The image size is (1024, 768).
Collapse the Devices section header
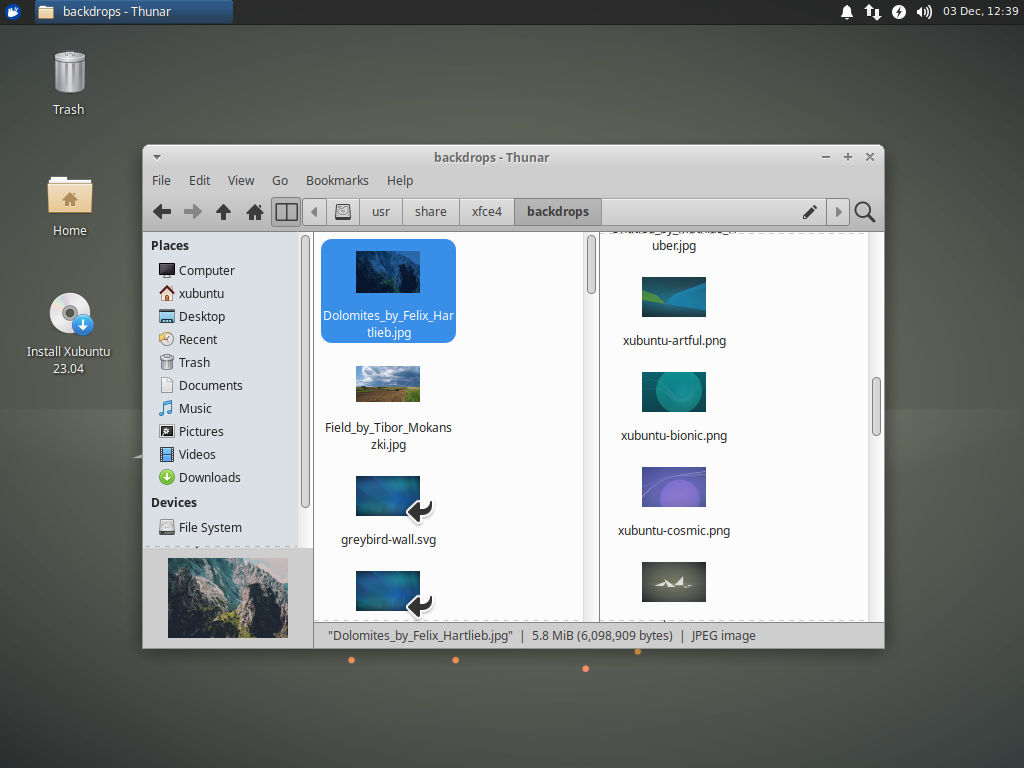tap(174, 502)
